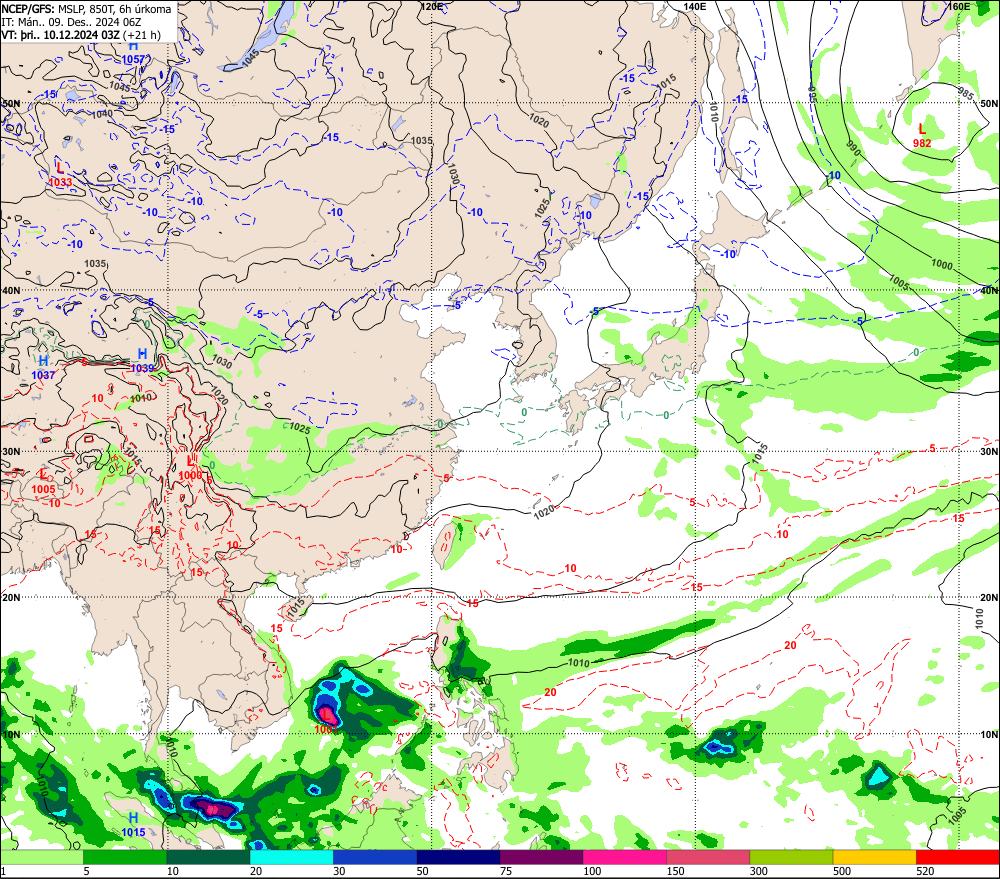This screenshot has height=879, width=1000.
Task: Click the 160E longitude label
Action: click(959, 6)
